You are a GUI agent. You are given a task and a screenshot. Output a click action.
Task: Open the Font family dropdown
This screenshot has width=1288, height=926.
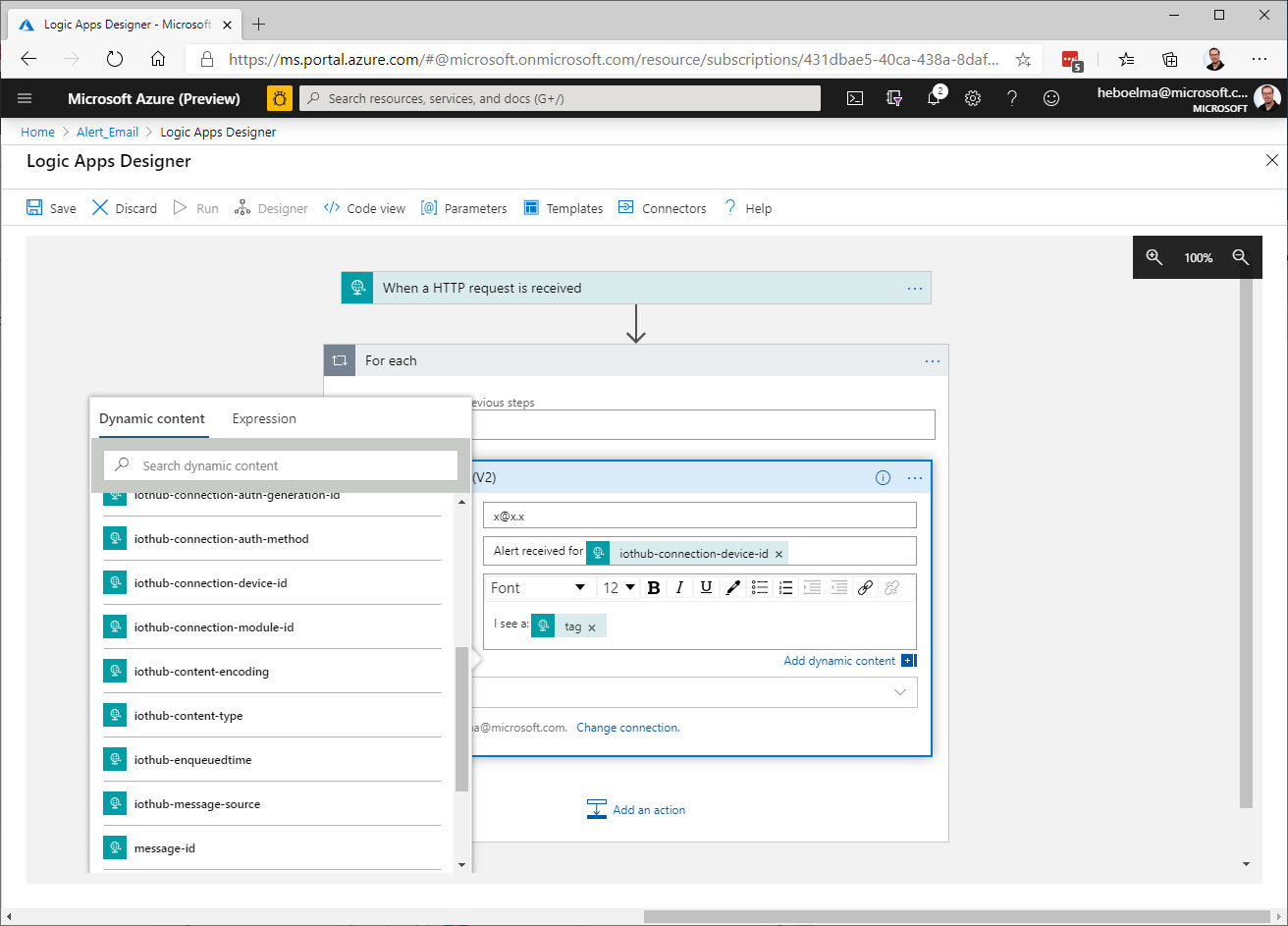click(538, 587)
